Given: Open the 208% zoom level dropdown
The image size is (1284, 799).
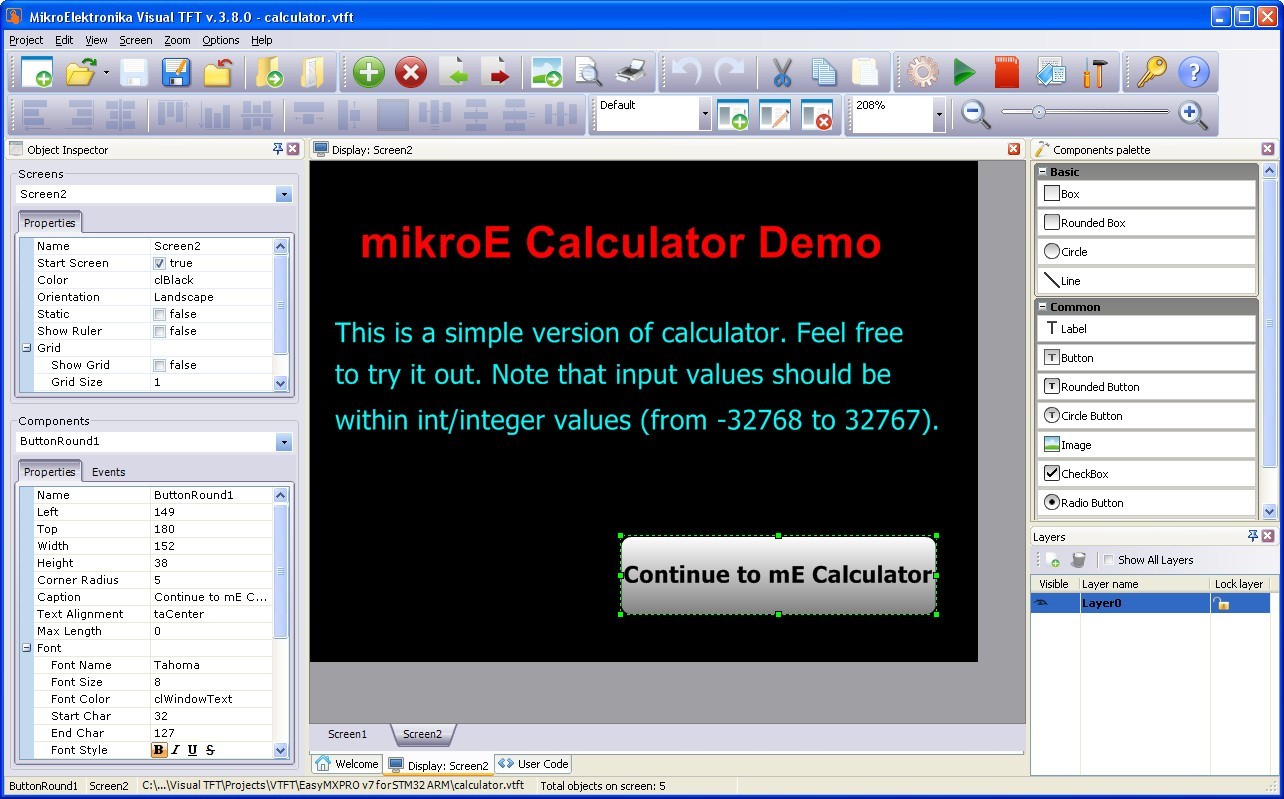Looking at the screenshot, I should [939, 114].
